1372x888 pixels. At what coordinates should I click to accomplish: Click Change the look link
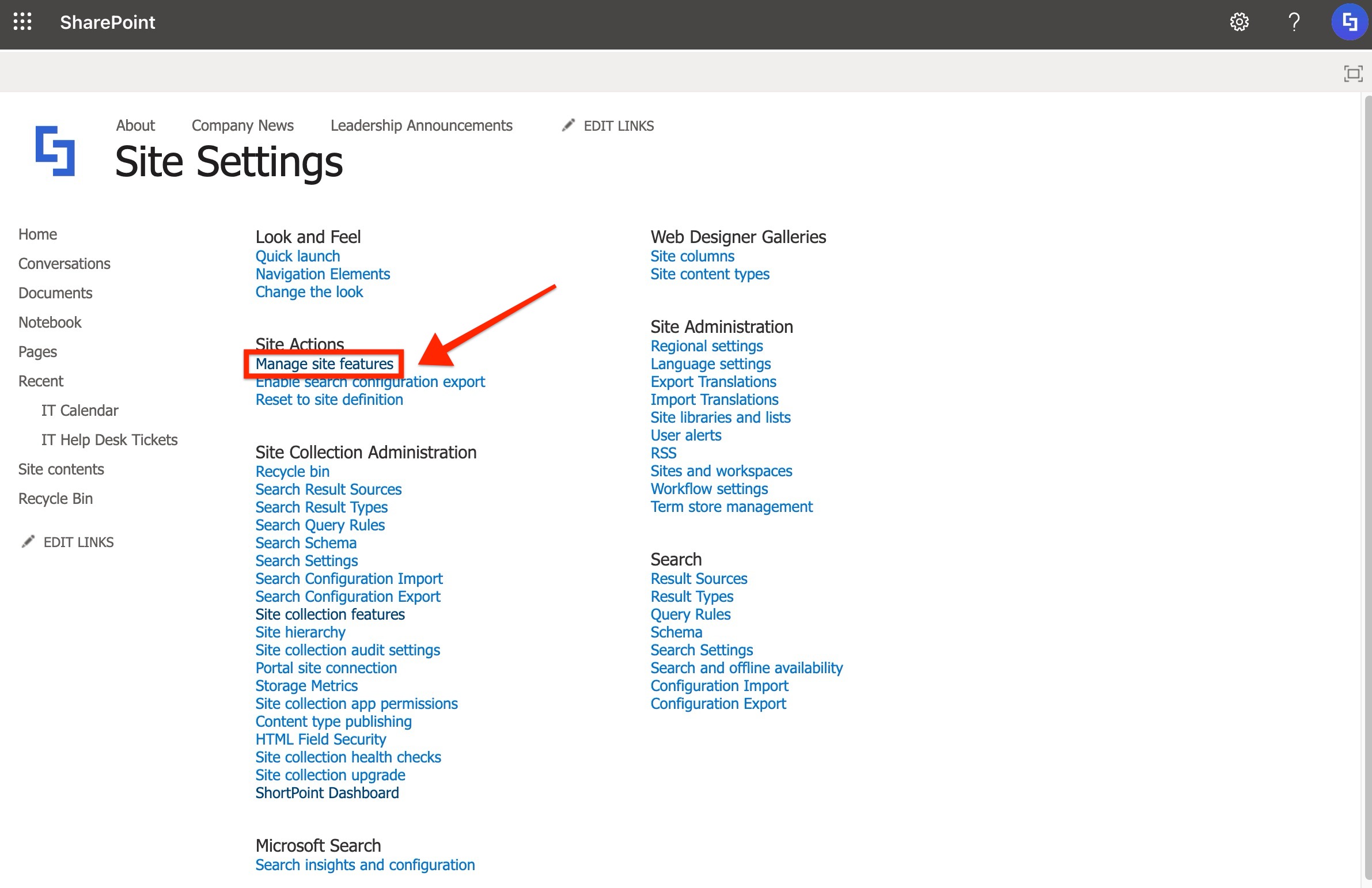(x=309, y=292)
